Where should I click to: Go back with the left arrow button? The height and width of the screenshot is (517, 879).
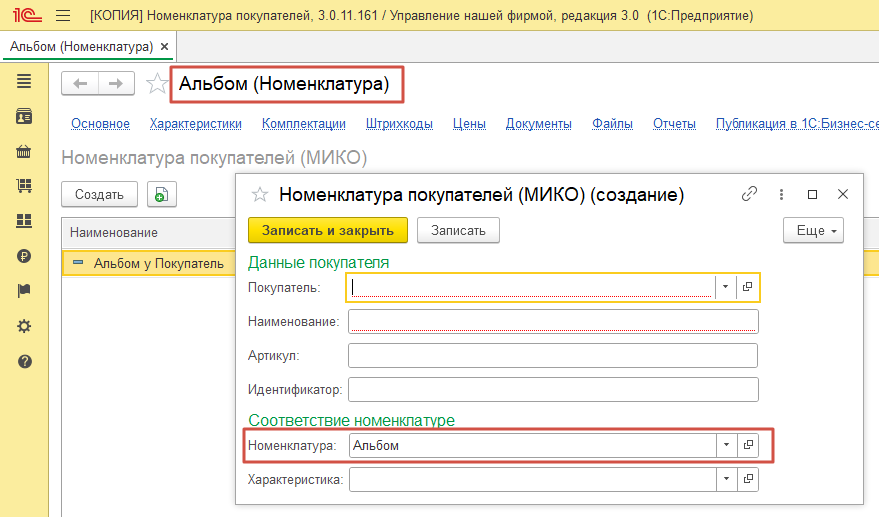click(80, 84)
